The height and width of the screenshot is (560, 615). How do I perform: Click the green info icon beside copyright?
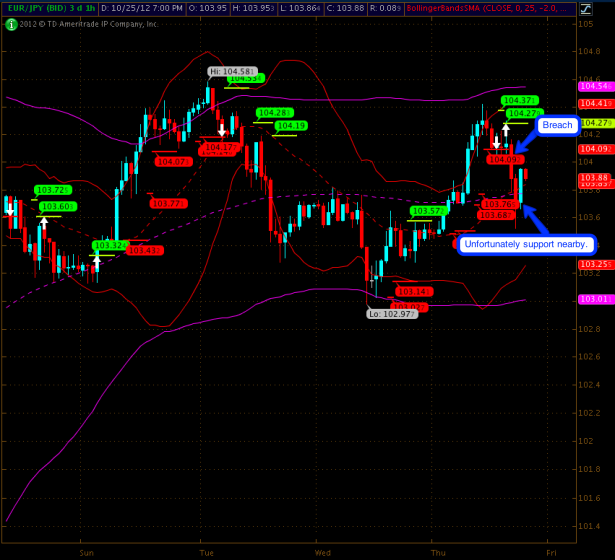point(10,23)
